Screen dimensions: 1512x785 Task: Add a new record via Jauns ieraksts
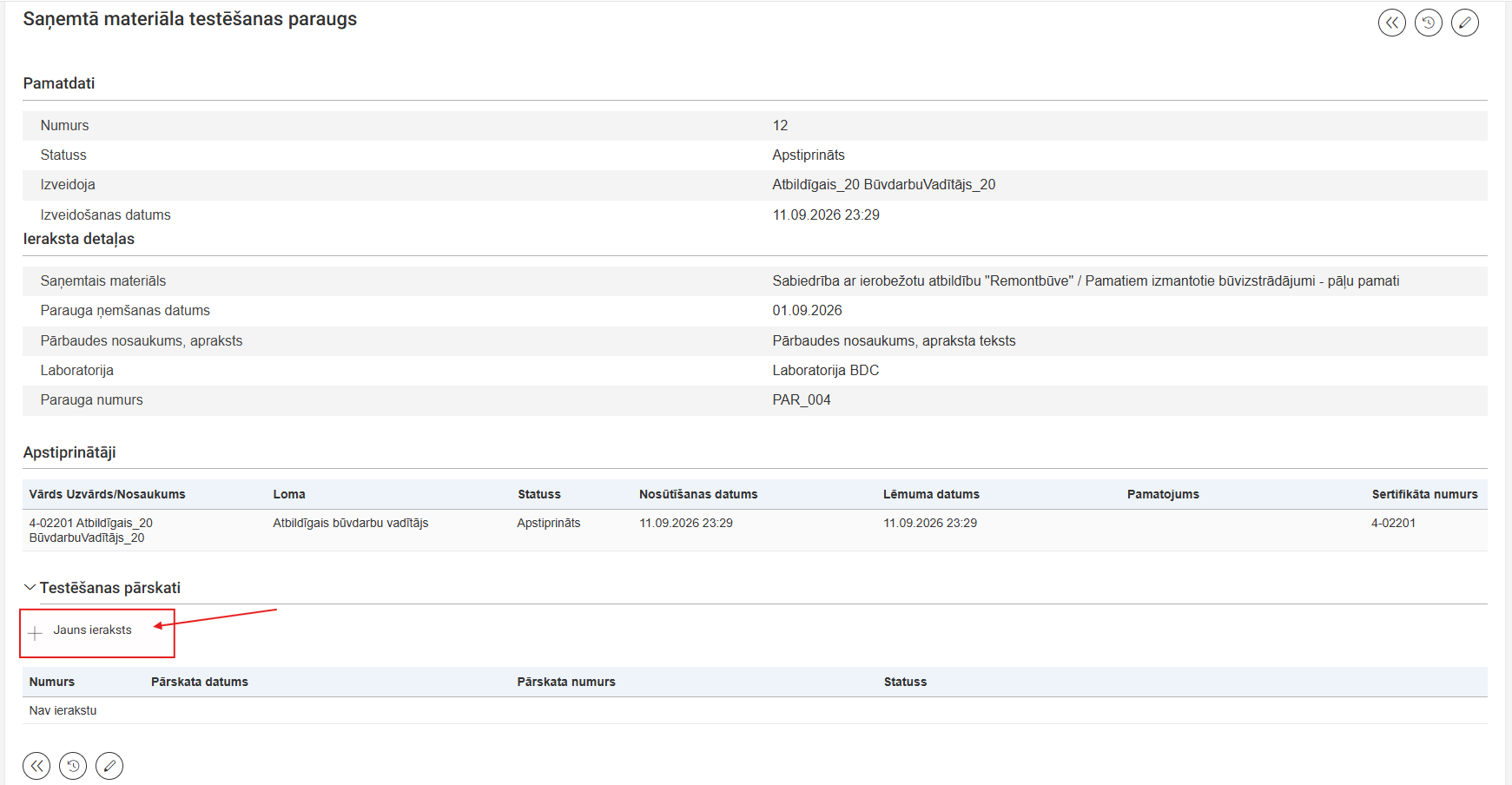92,630
